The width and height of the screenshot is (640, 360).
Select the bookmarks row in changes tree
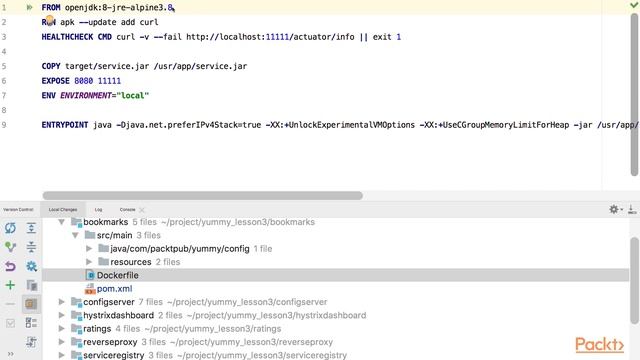[335, 222]
